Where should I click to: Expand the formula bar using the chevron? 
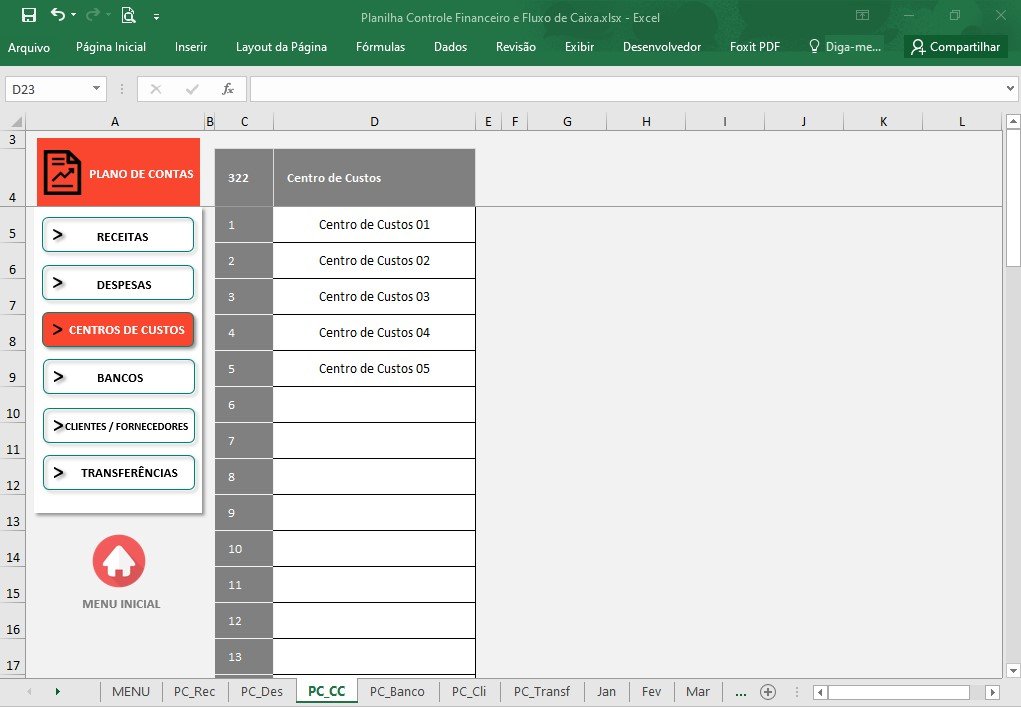point(1010,89)
